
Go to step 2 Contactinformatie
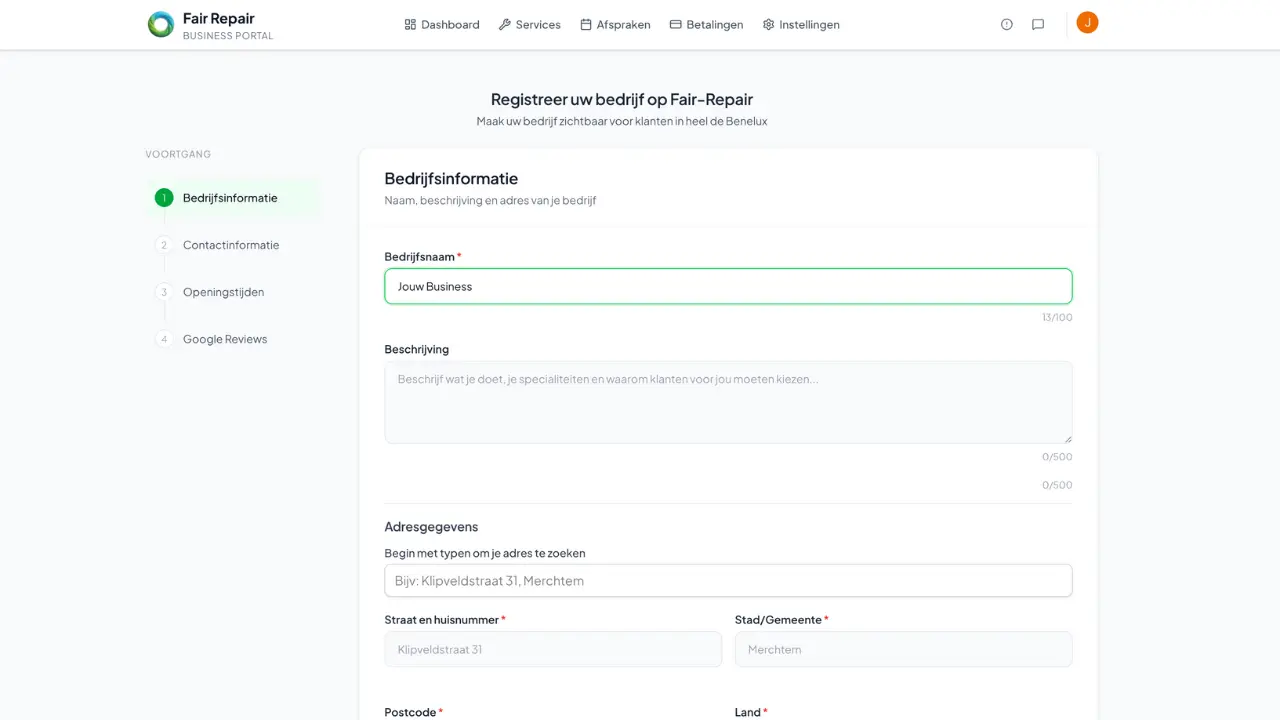click(x=230, y=245)
